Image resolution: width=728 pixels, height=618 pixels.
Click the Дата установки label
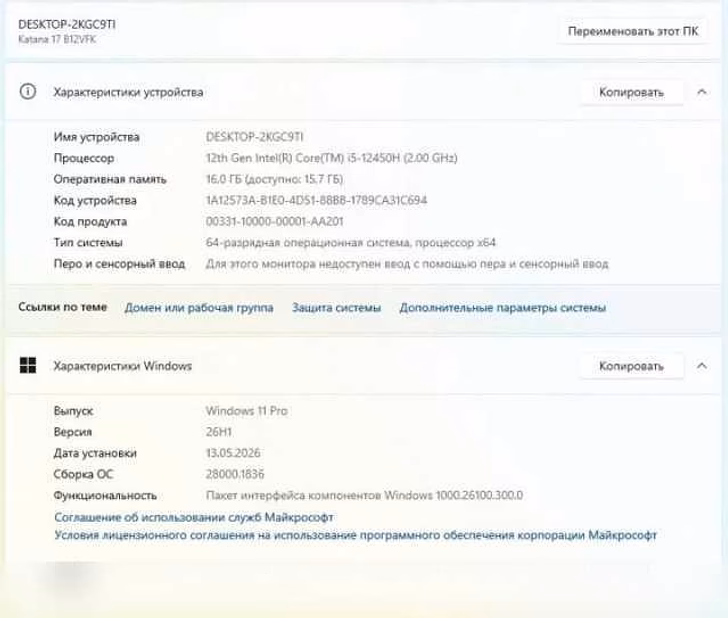[x=95, y=453]
